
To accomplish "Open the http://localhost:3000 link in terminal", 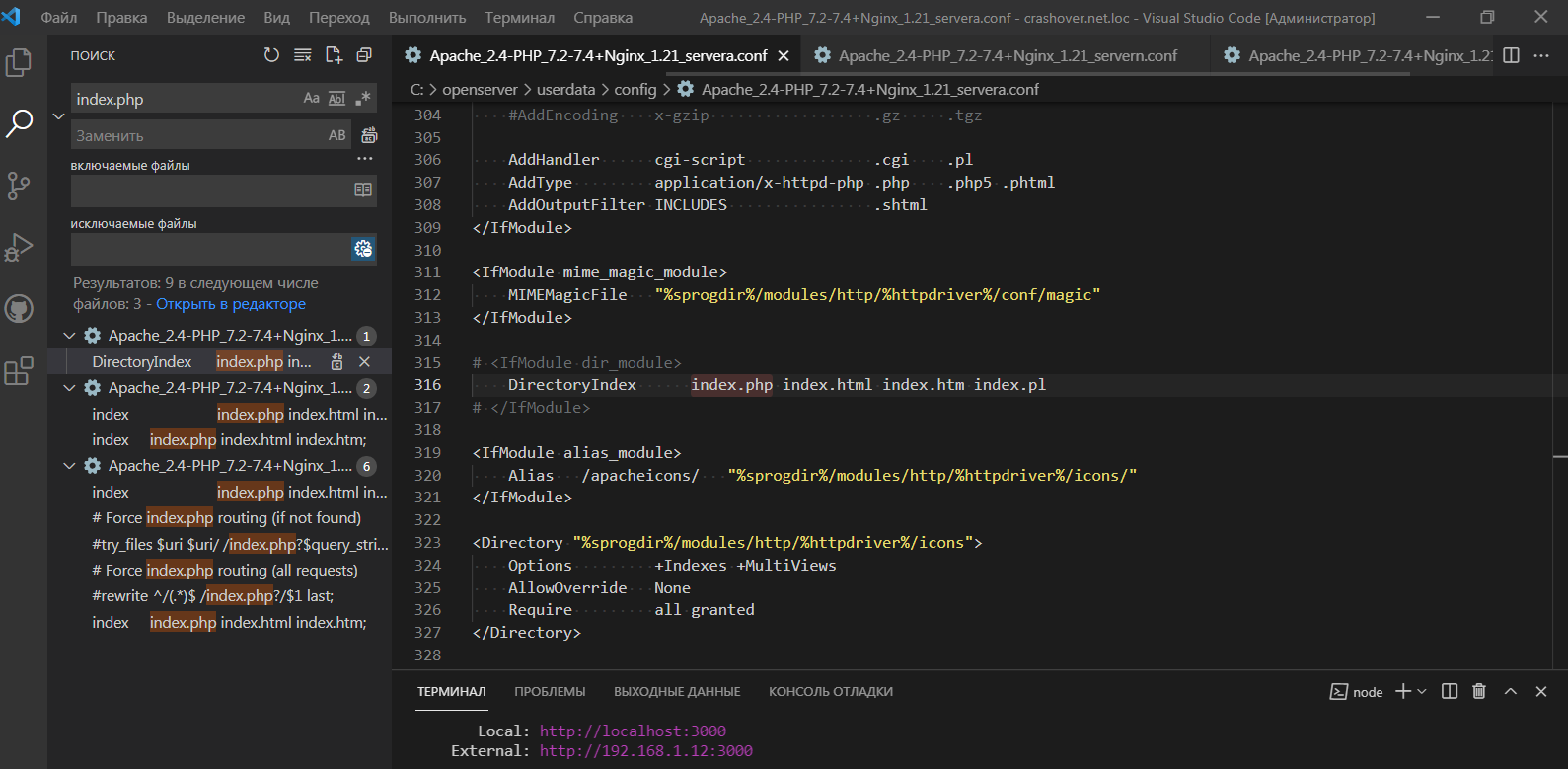I will 633,731.
